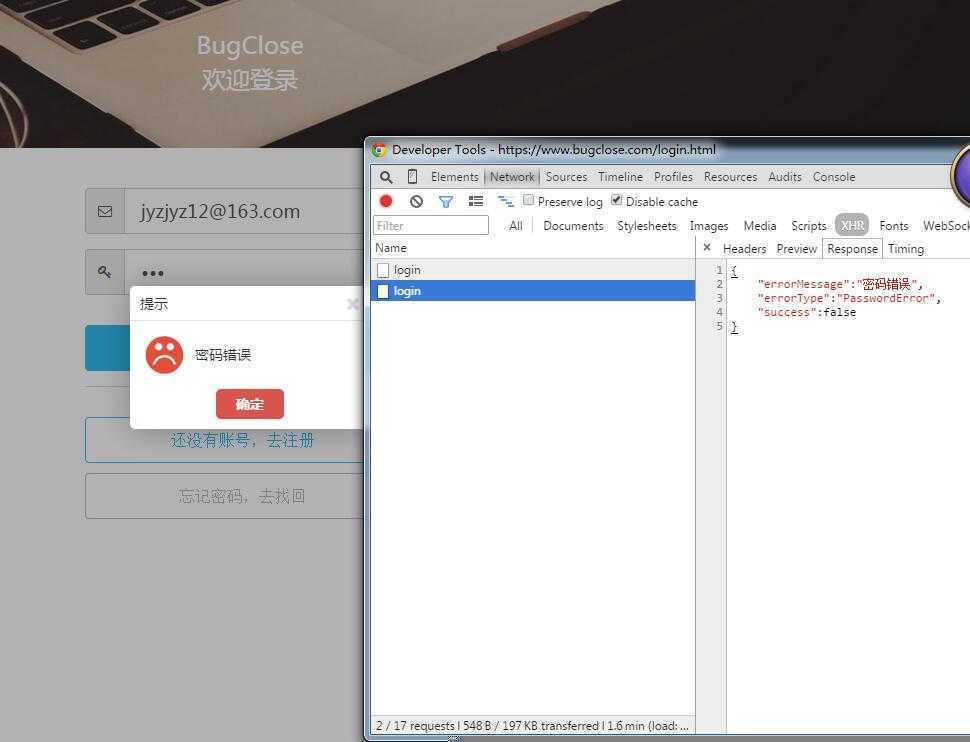Filter requests by Scripts
970x742 pixels.
(x=809, y=226)
